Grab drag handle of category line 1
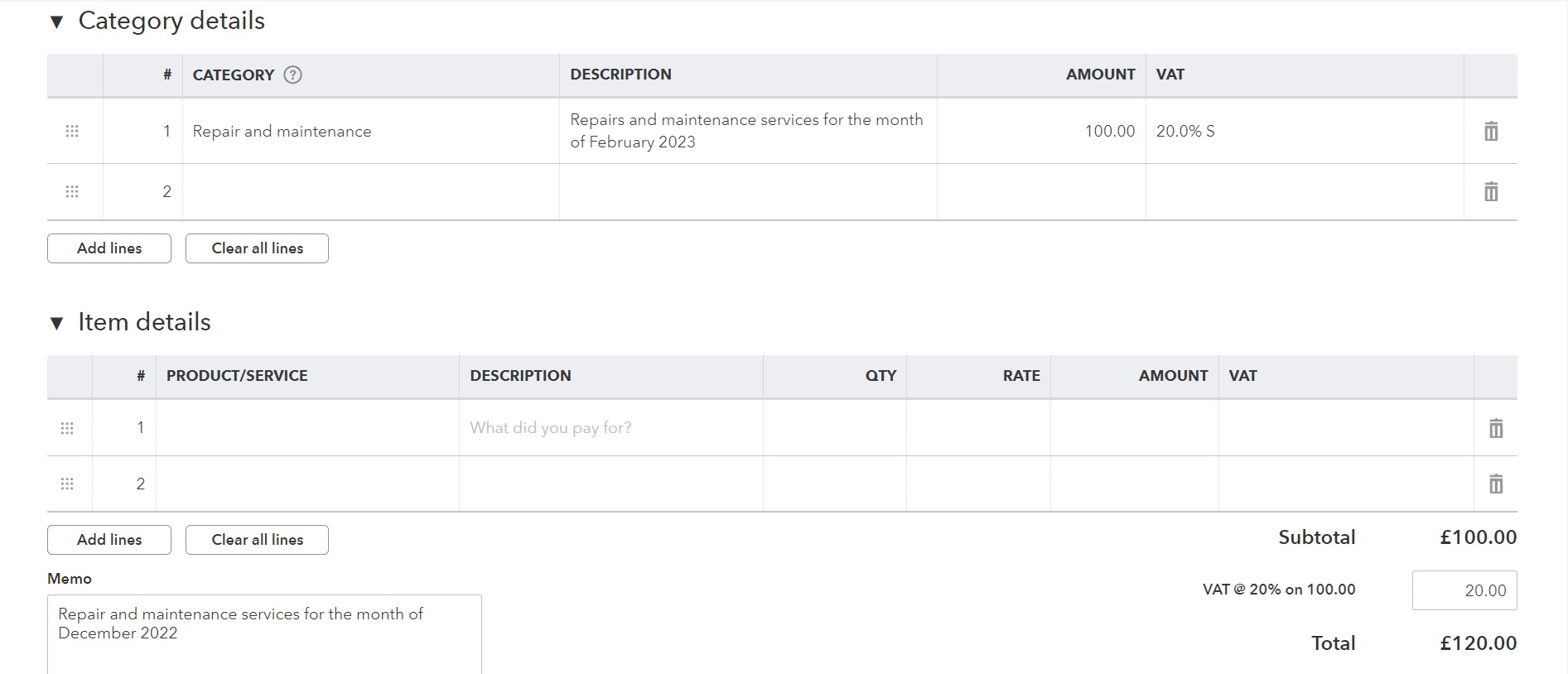Image resolution: width=1568 pixels, height=674 pixels. click(x=72, y=131)
